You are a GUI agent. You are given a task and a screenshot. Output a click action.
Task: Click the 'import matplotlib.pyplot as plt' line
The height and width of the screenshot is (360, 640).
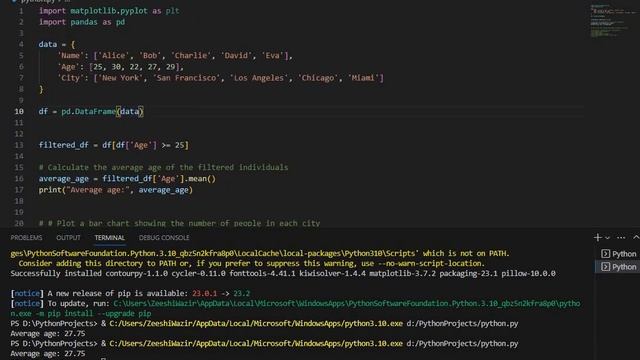pyautogui.click(x=109, y=11)
